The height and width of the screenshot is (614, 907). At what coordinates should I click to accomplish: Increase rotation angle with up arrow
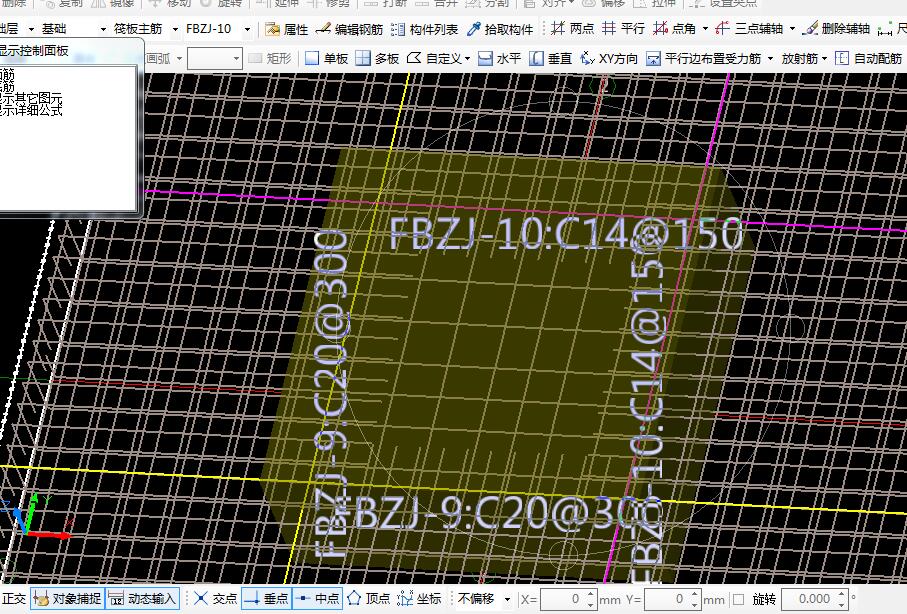point(842,594)
